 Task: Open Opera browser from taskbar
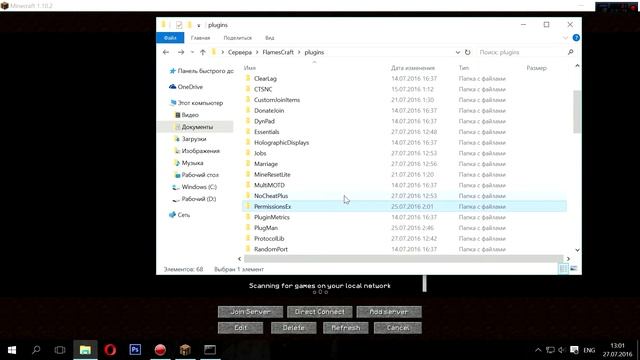click(110, 350)
